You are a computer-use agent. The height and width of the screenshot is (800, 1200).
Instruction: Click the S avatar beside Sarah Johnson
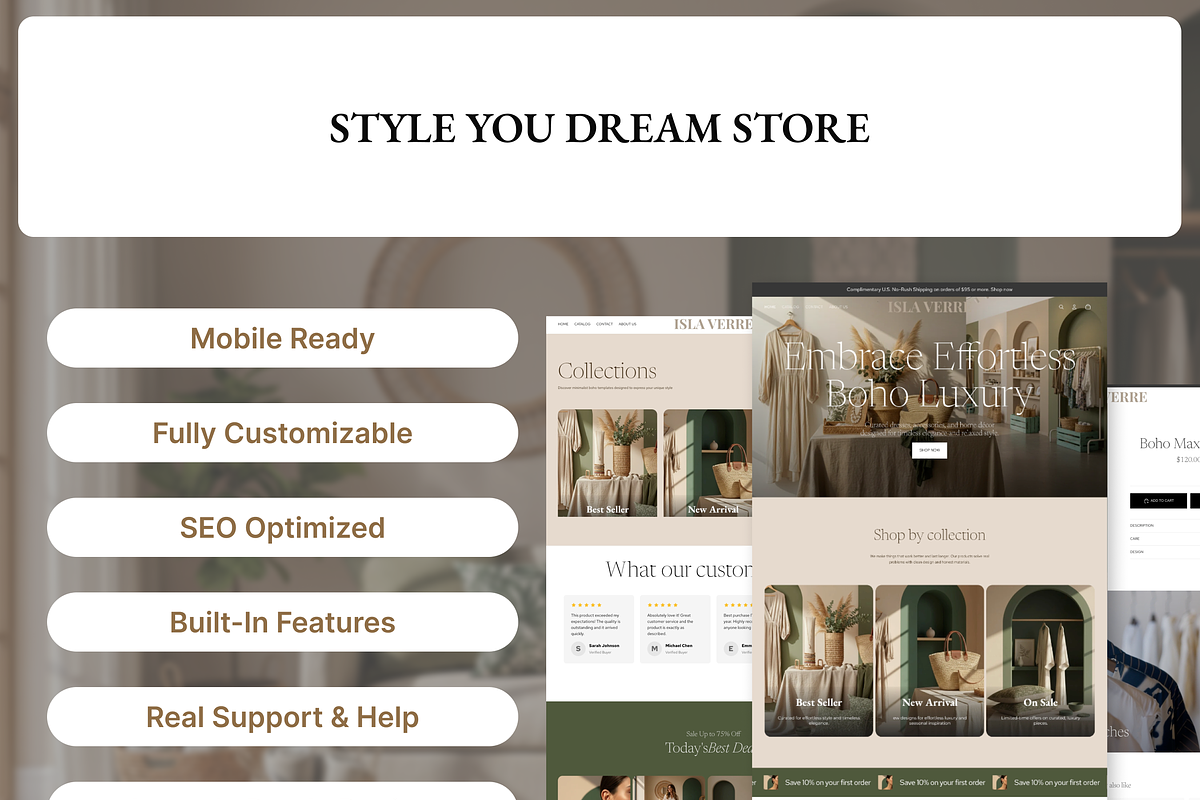click(578, 648)
